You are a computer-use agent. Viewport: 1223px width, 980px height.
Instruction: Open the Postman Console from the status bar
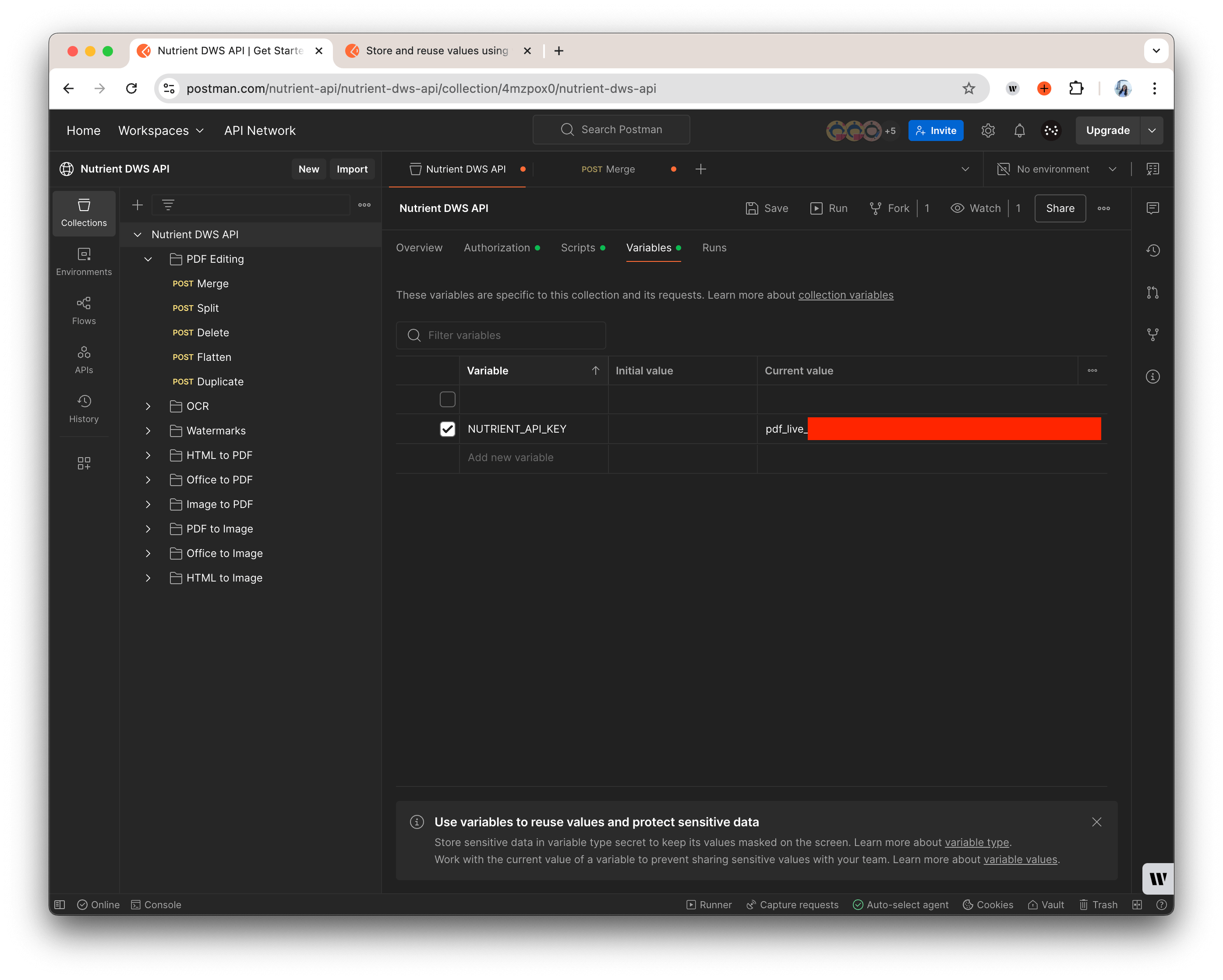click(x=156, y=905)
